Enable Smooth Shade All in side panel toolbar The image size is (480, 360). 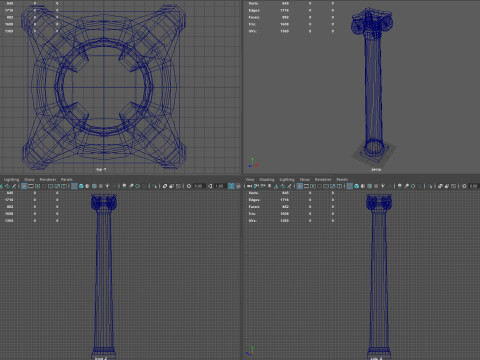pos(356,186)
